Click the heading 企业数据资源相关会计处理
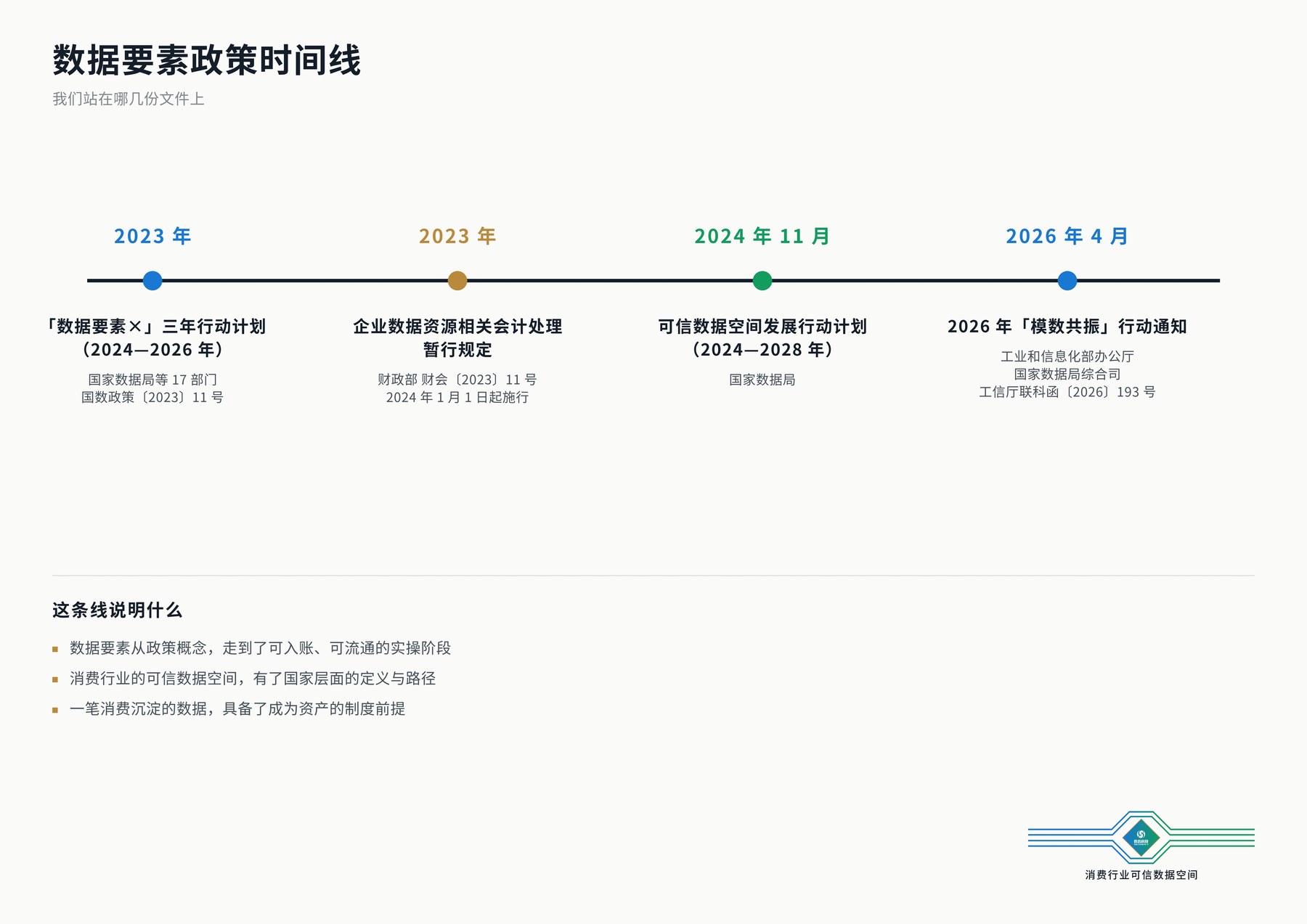Image resolution: width=1307 pixels, height=924 pixels. click(457, 327)
